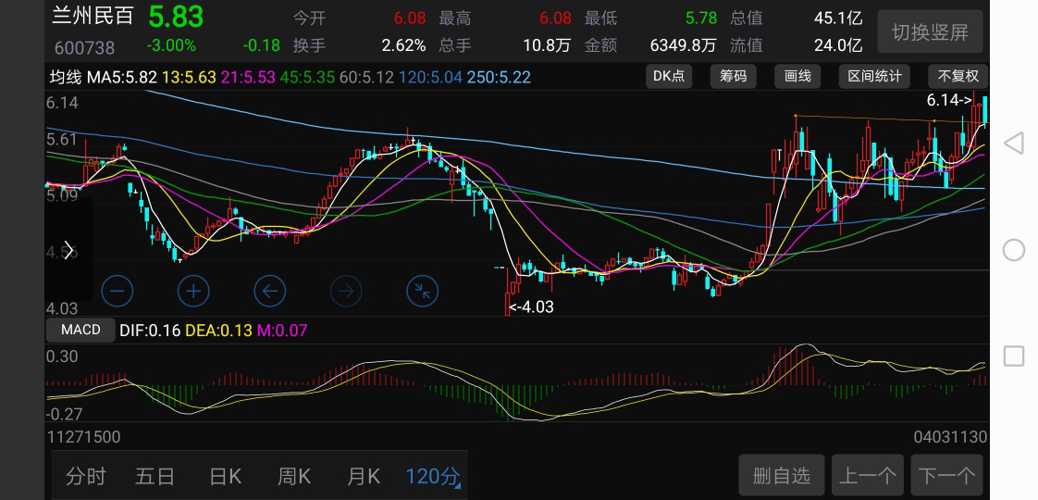The image size is (1038, 500).
Task: Go to next stock 下一个
Action: click(947, 475)
